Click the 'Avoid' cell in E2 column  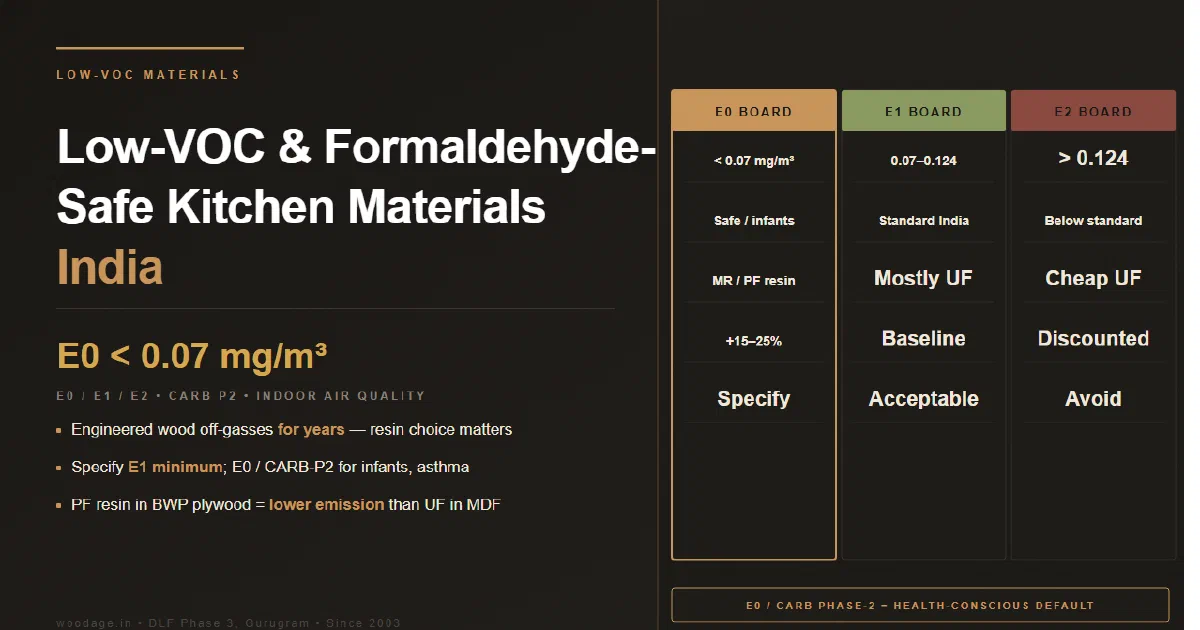tap(1093, 399)
